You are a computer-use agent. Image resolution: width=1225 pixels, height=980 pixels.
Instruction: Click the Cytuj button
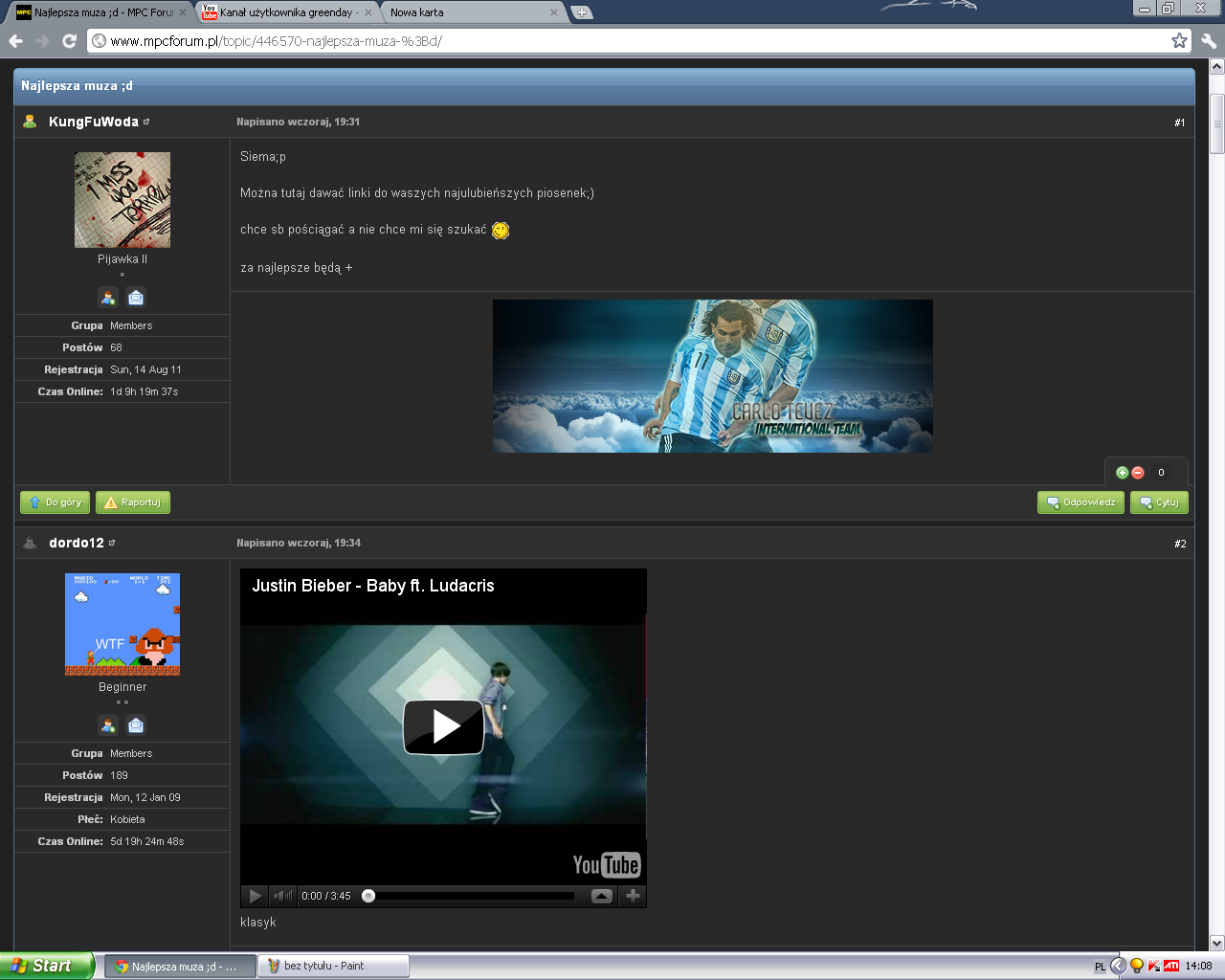(x=1159, y=502)
